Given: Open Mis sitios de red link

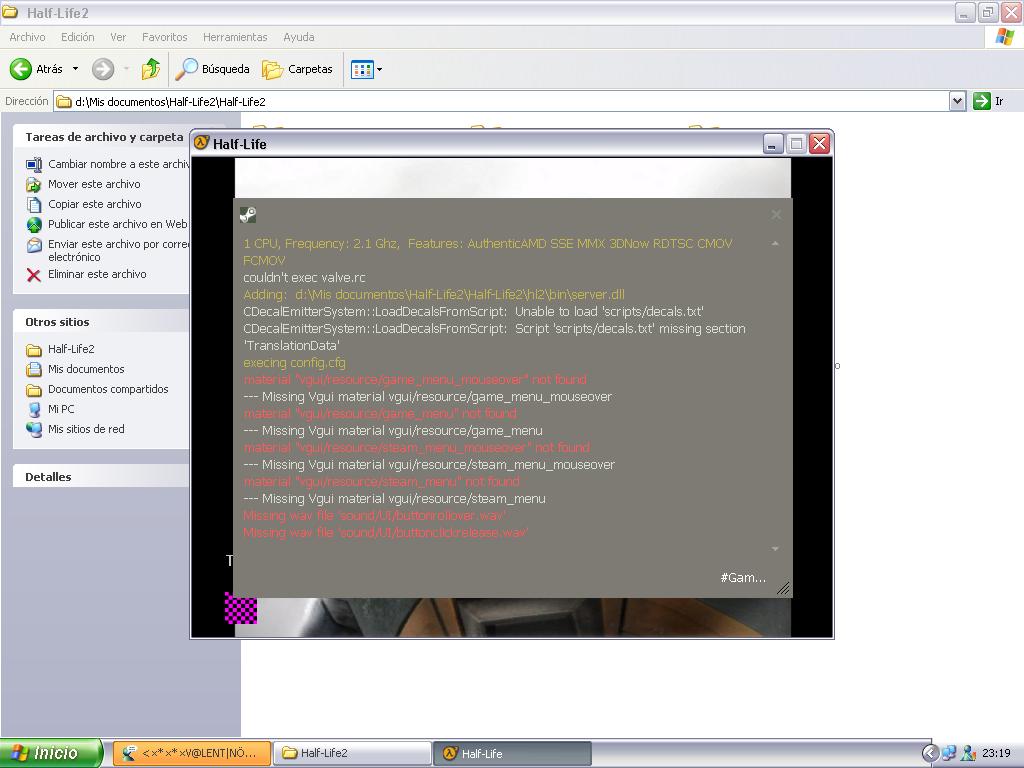Looking at the screenshot, I should click(86, 429).
